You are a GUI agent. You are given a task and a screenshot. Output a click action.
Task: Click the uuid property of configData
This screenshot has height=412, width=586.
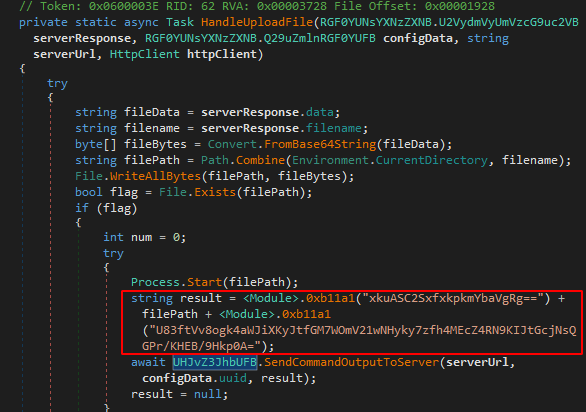click(232, 378)
